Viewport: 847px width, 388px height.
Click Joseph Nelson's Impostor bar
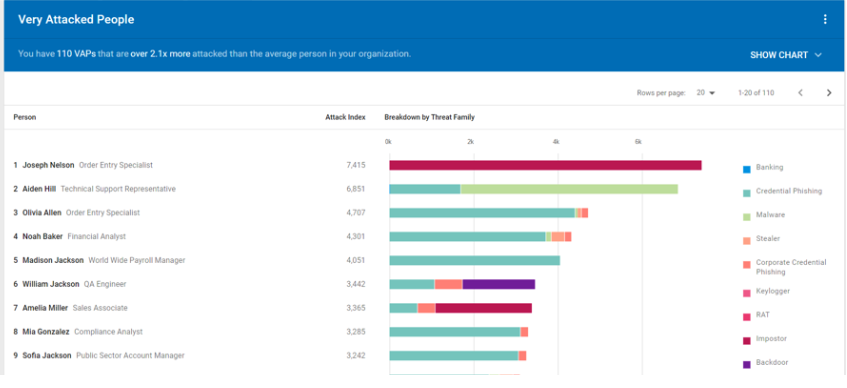[x=546, y=165]
